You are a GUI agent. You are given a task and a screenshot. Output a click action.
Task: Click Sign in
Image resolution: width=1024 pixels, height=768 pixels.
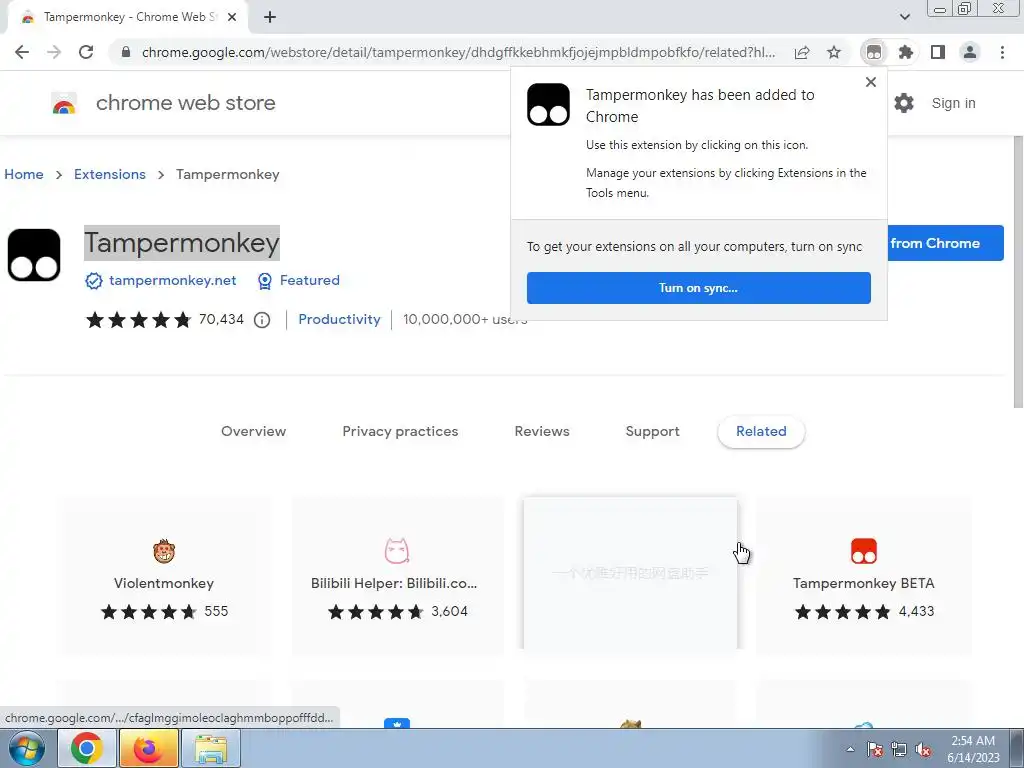(x=953, y=103)
